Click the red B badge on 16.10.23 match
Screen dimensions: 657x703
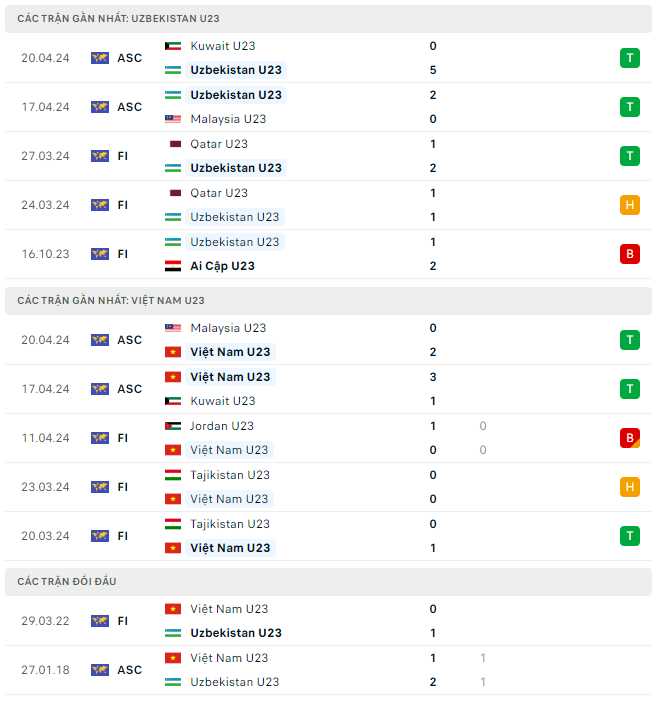(629, 254)
